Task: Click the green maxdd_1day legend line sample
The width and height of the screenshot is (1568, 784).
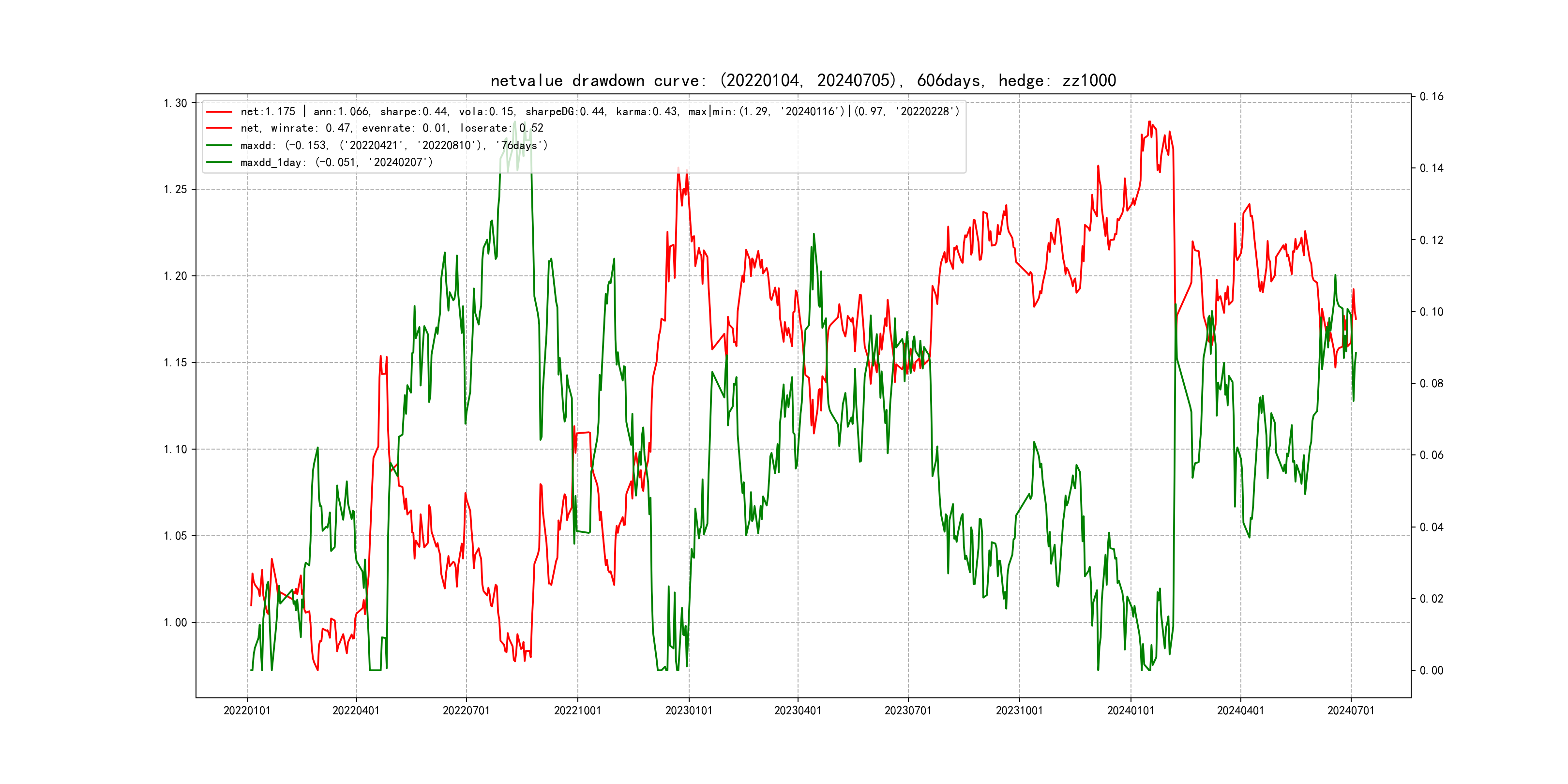Action: [x=219, y=163]
